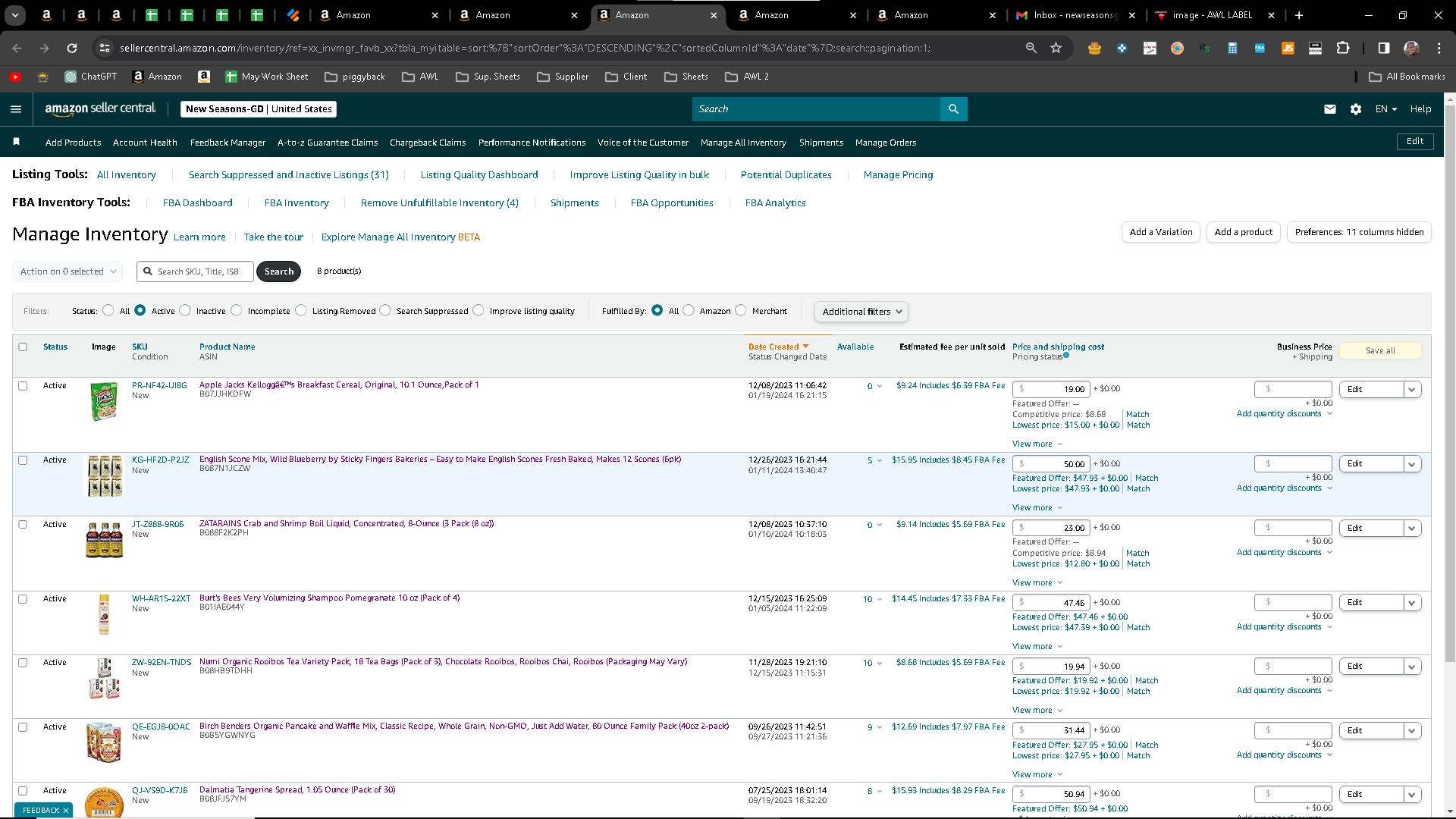Click site information icon in address bar
The width and height of the screenshot is (1456, 819).
click(105, 48)
